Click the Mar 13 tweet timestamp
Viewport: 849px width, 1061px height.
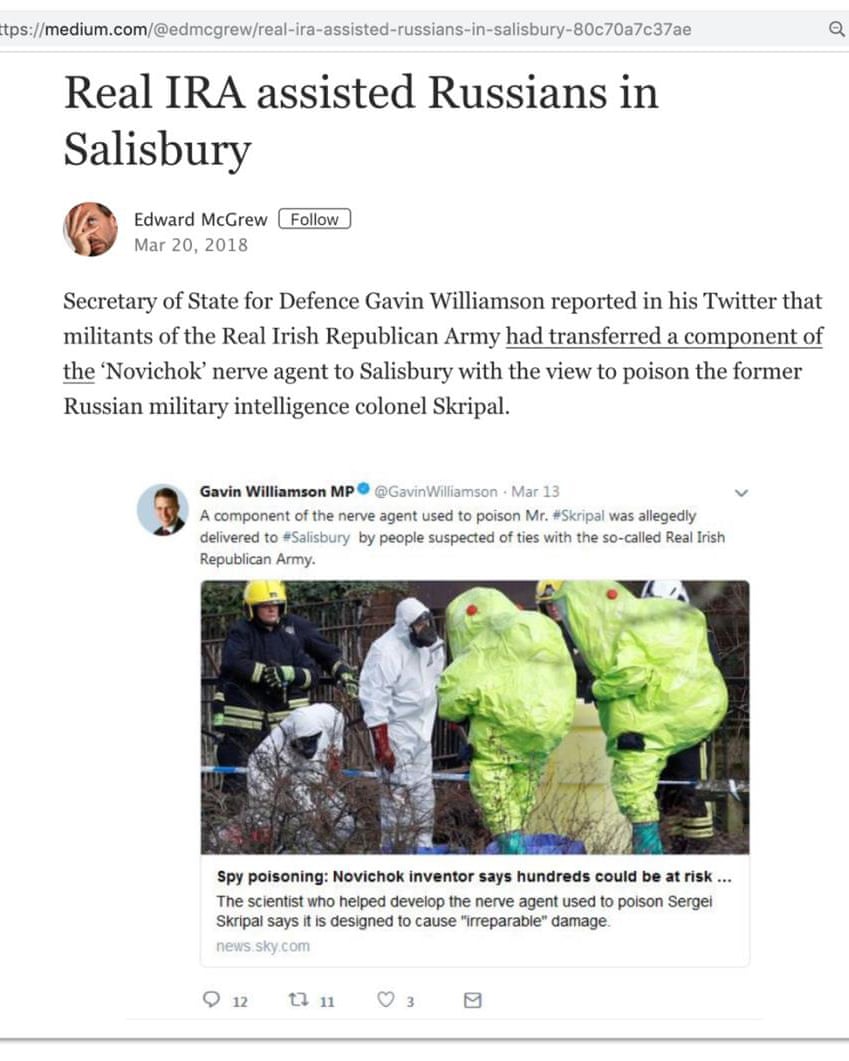click(x=535, y=491)
